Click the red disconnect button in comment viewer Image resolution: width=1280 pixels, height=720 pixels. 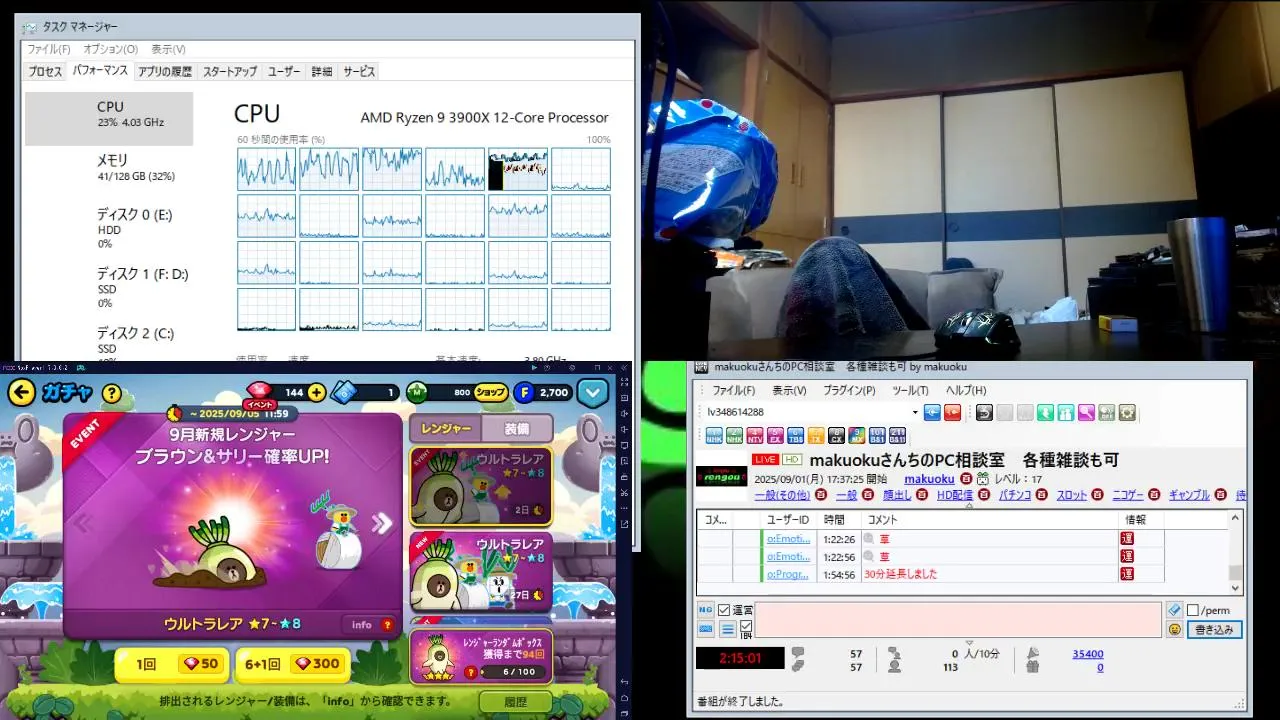952,412
